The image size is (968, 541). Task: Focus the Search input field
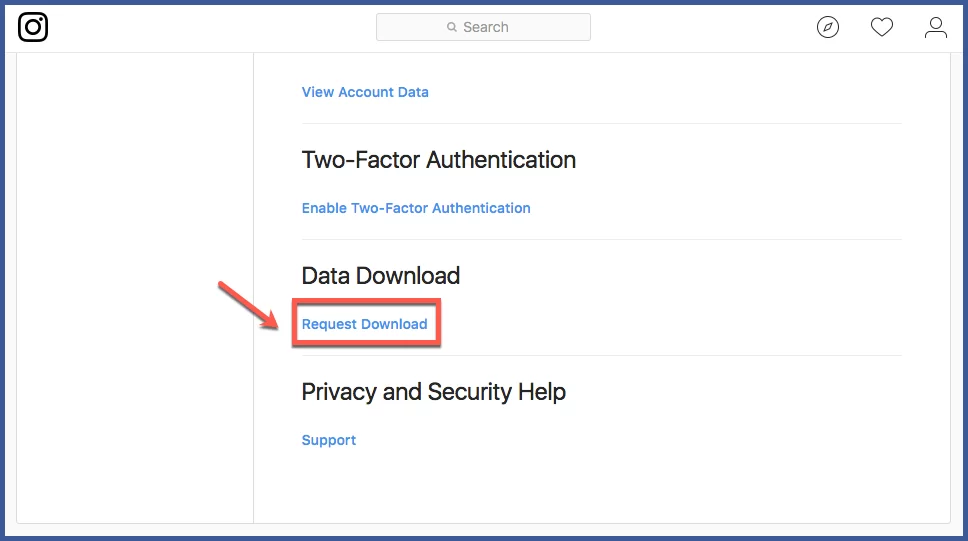[500, 27]
